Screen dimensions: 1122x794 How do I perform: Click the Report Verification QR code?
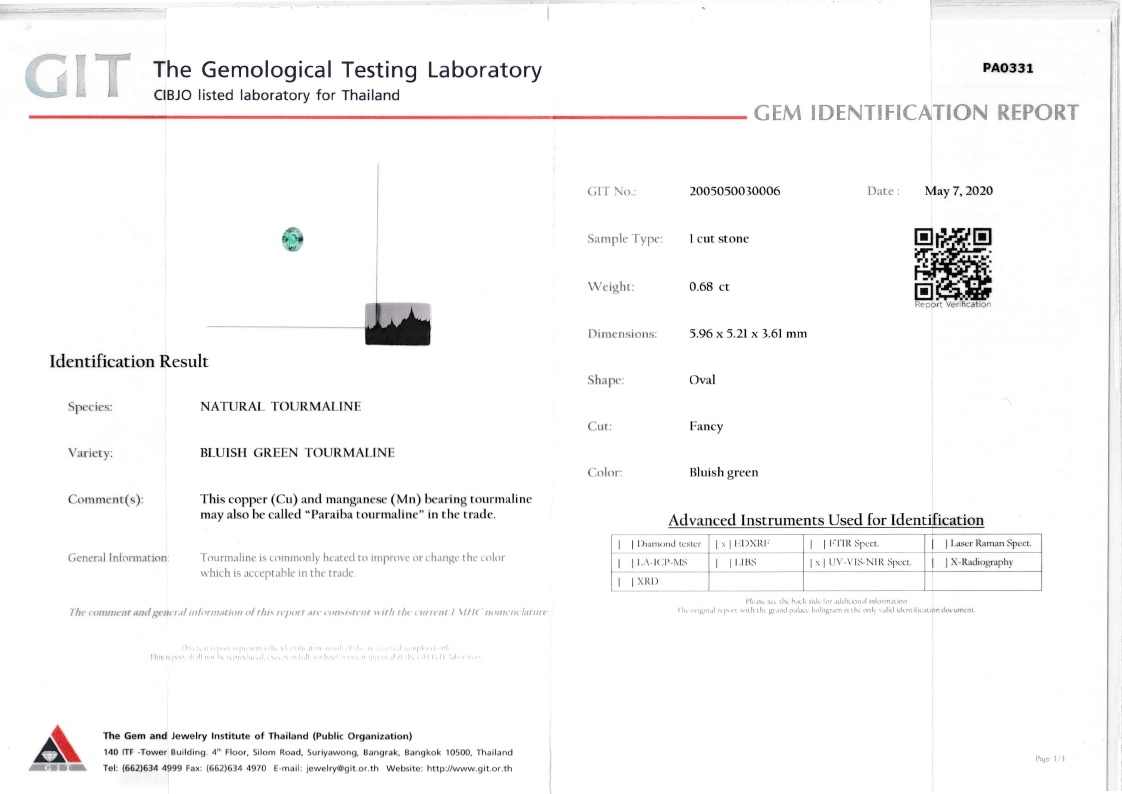point(952,264)
